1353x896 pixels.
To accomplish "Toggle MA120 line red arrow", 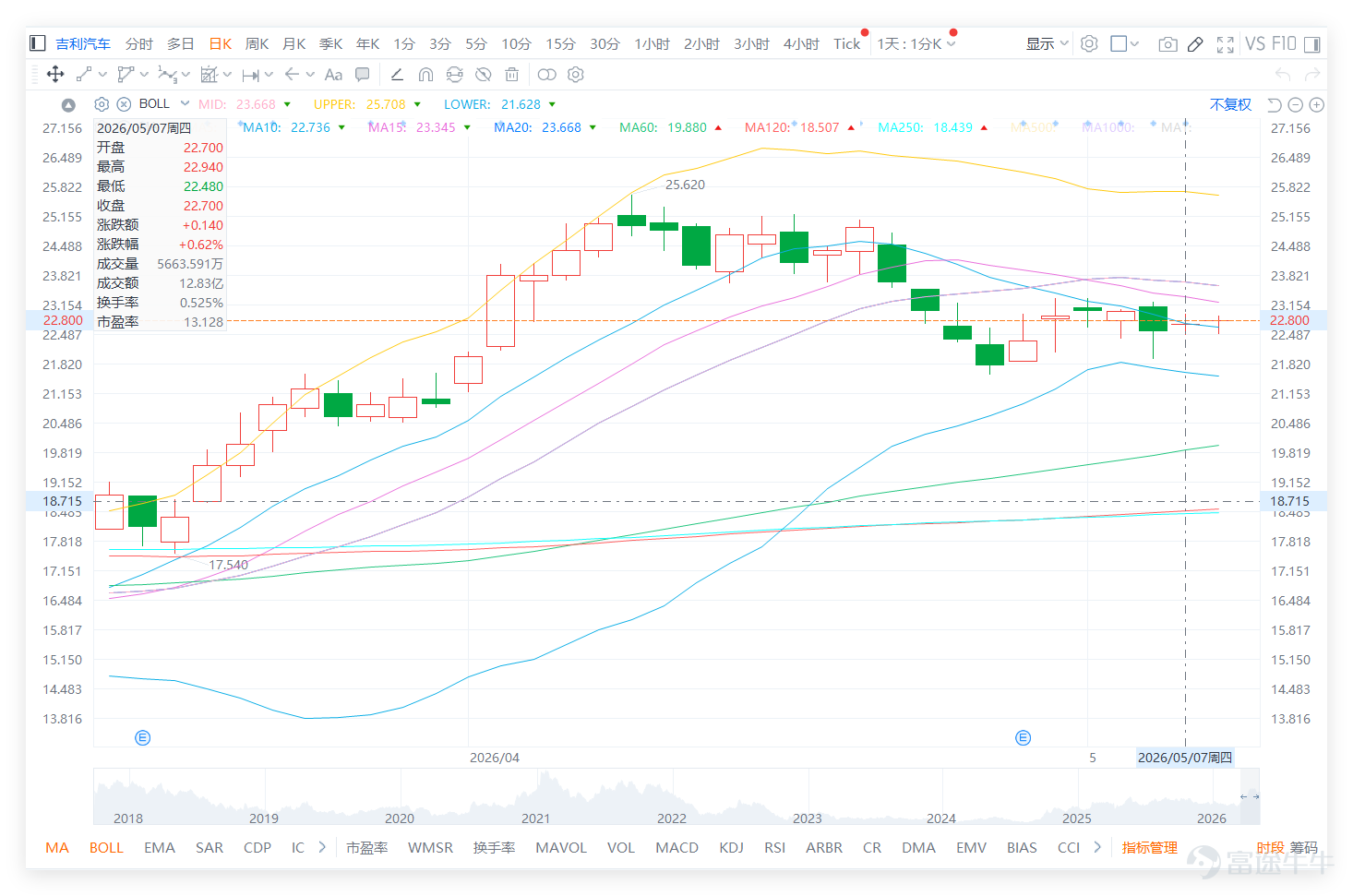I will [x=851, y=127].
